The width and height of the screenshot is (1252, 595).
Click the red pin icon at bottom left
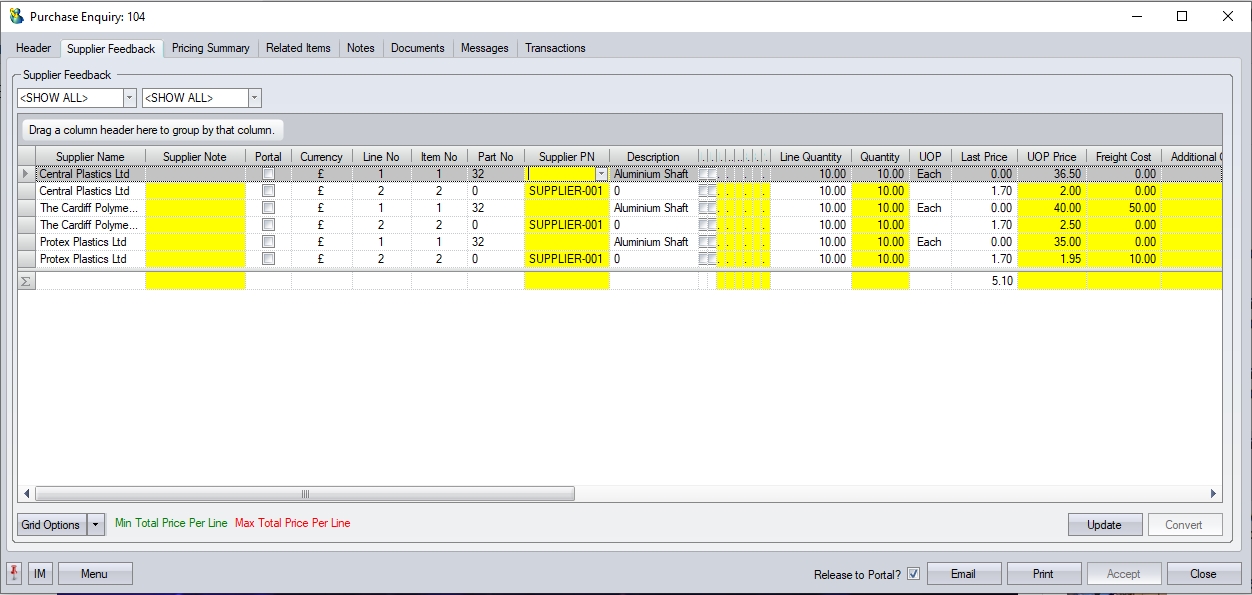point(14,573)
